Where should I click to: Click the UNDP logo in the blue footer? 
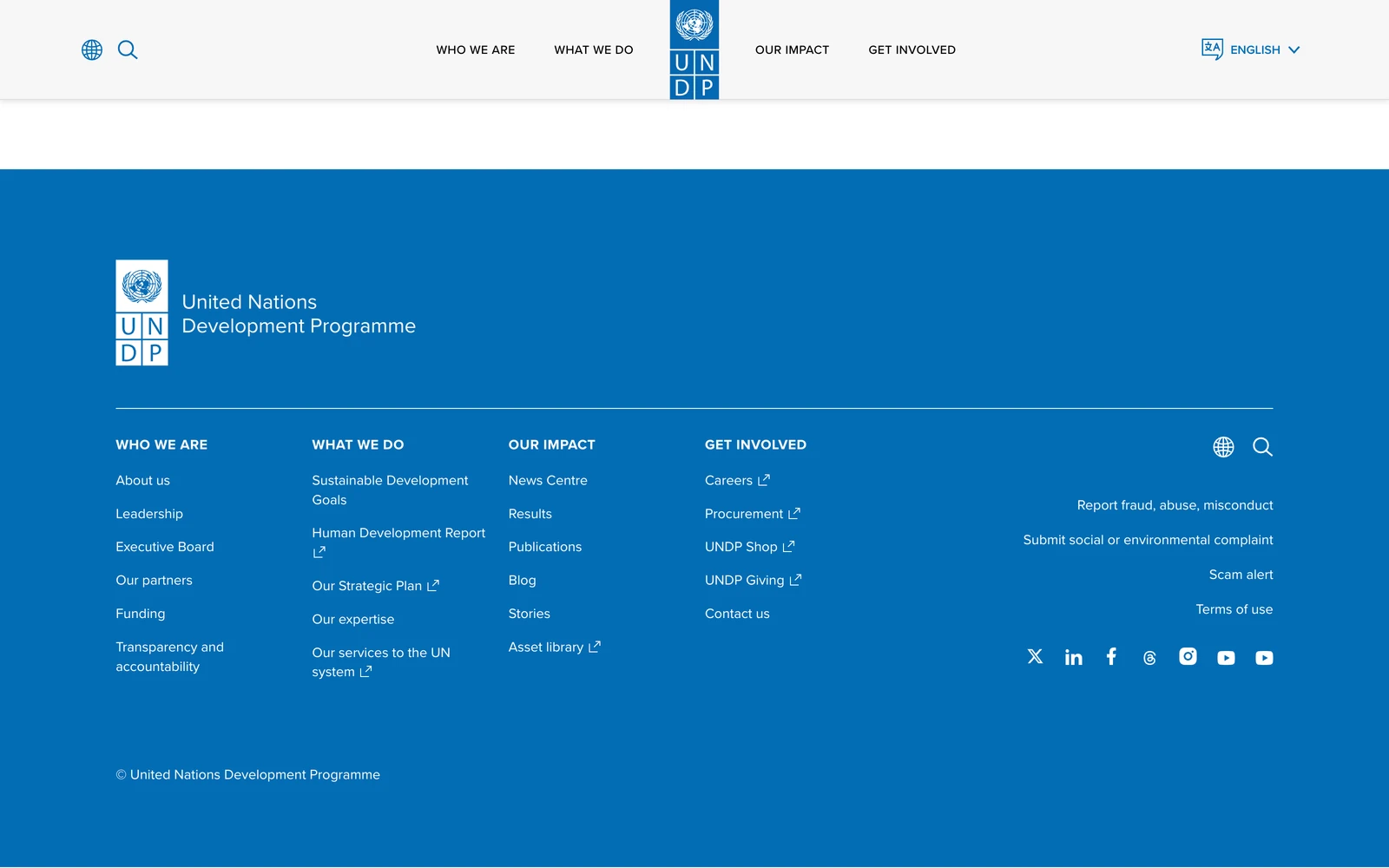[x=142, y=312]
